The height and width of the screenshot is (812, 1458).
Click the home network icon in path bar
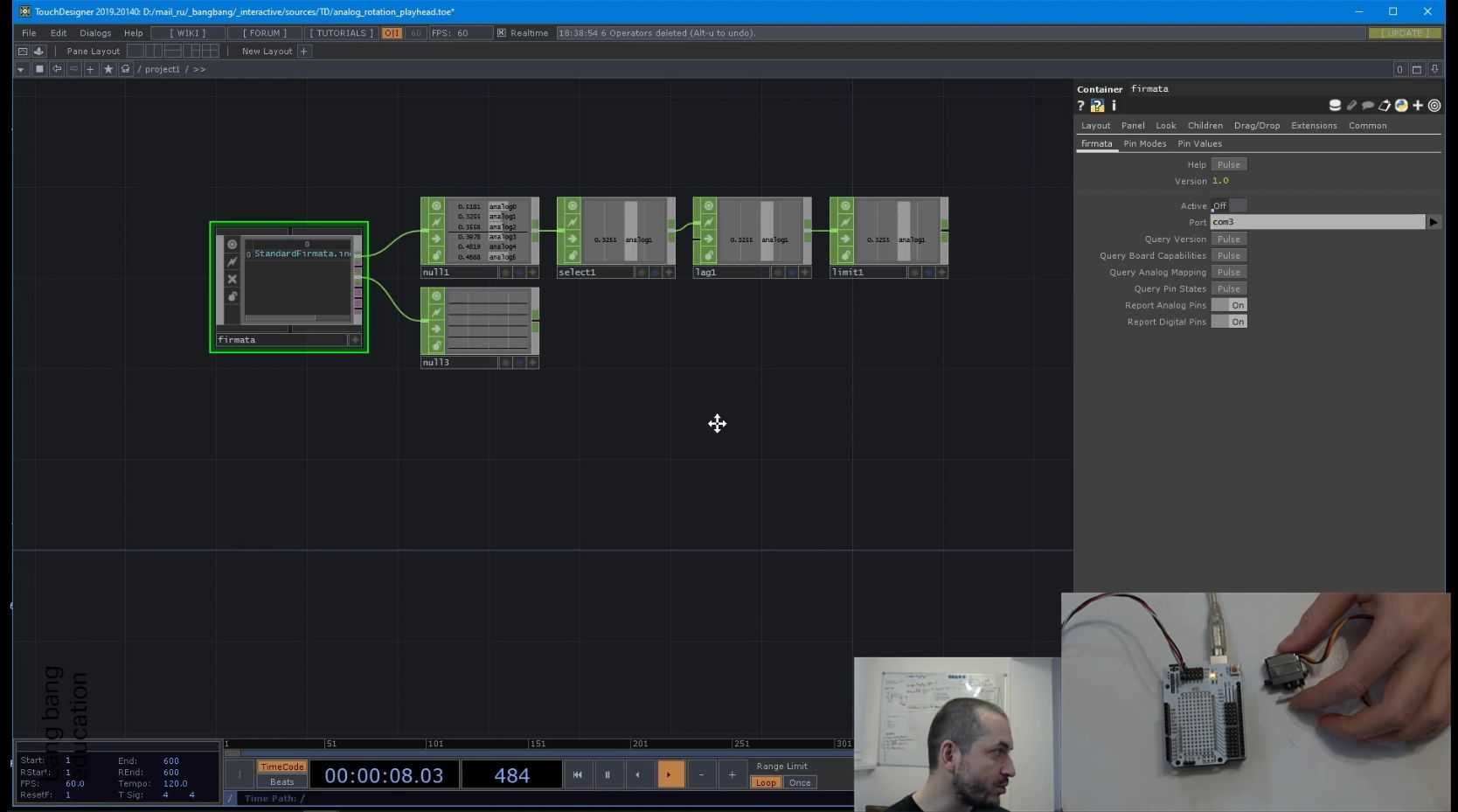pos(126,69)
